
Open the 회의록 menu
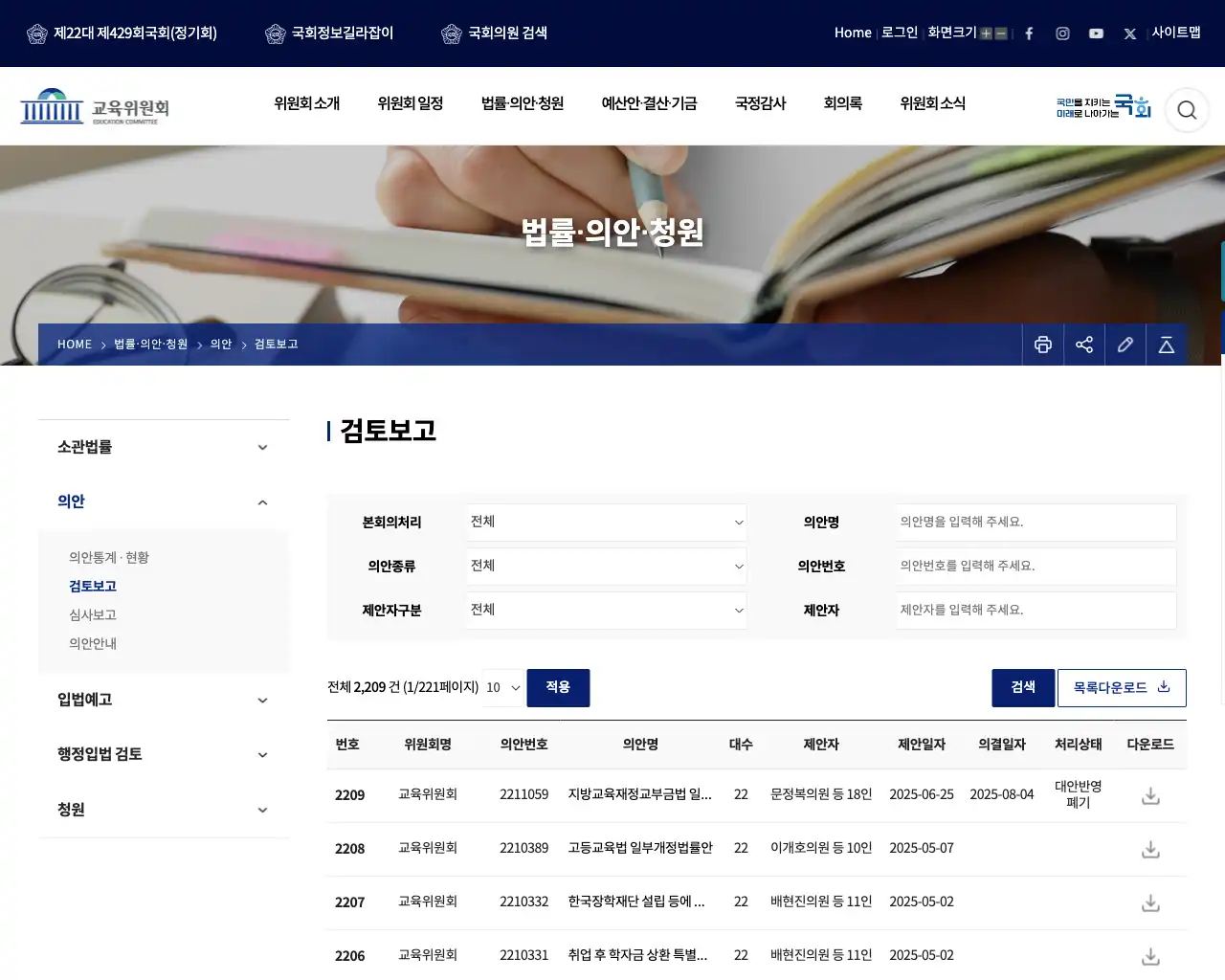click(843, 103)
